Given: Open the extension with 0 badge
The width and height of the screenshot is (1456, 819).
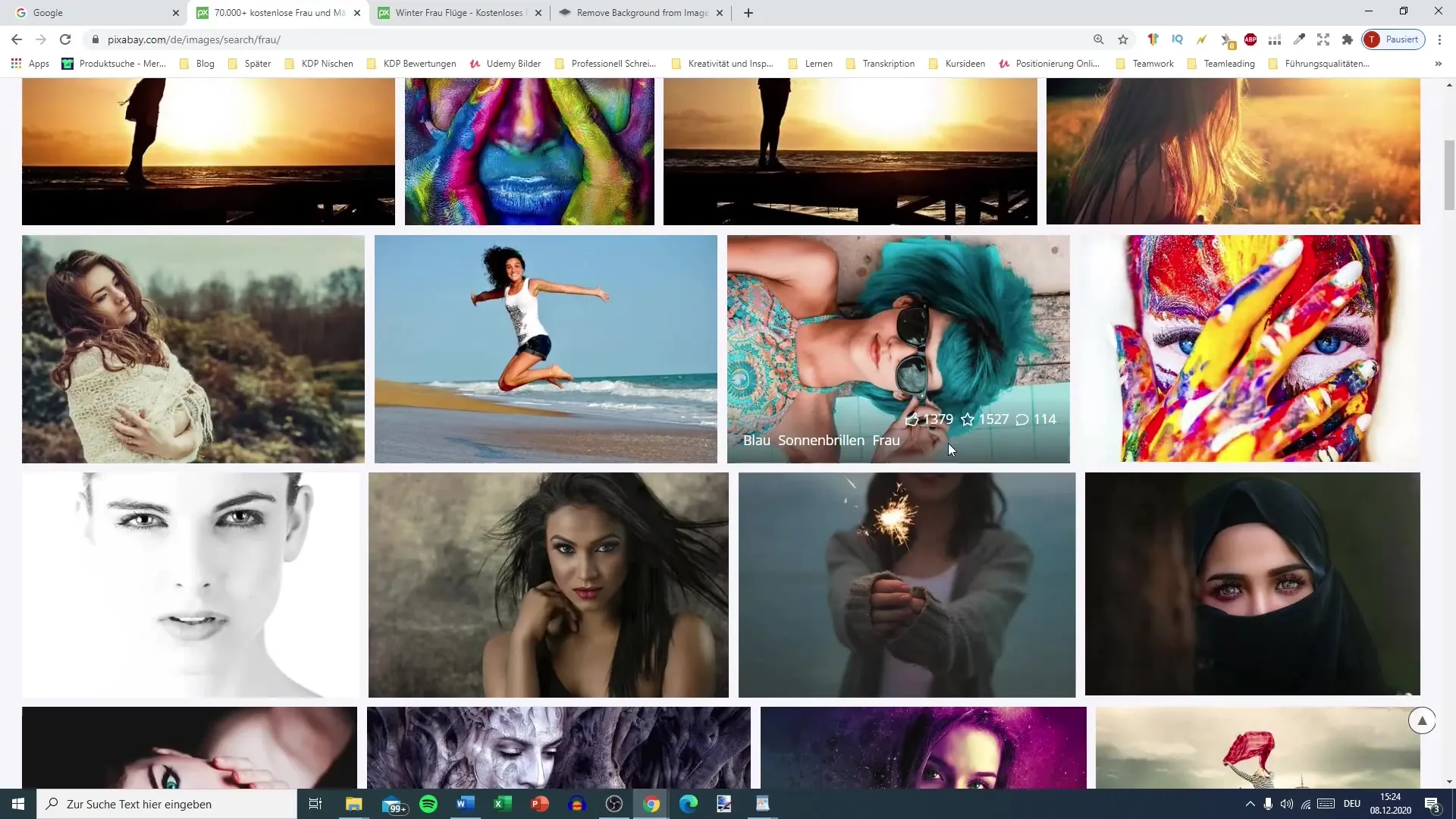Looking at the screenshot, I should click(1227, 40).
